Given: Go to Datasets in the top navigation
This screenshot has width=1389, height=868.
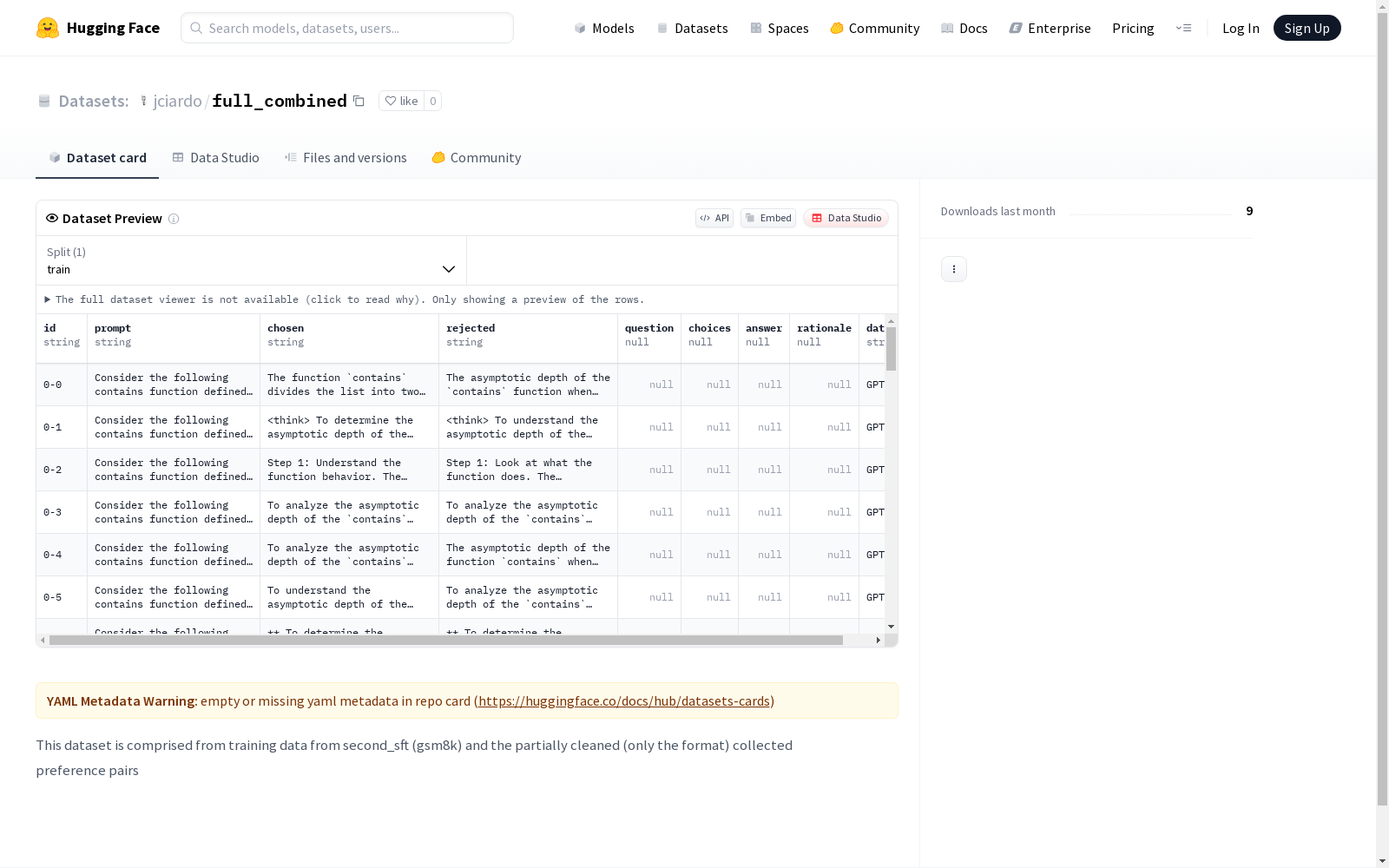Looking at the screenshot, I should click(x=692, y=28).
